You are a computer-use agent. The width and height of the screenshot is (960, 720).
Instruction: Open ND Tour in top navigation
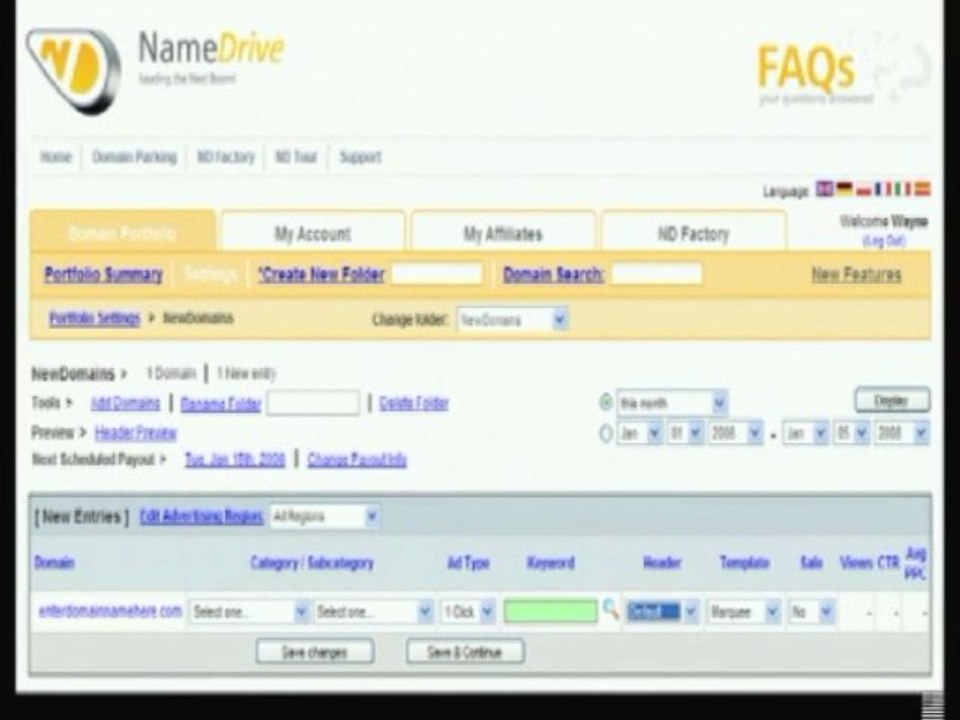[x=296, y=157]
